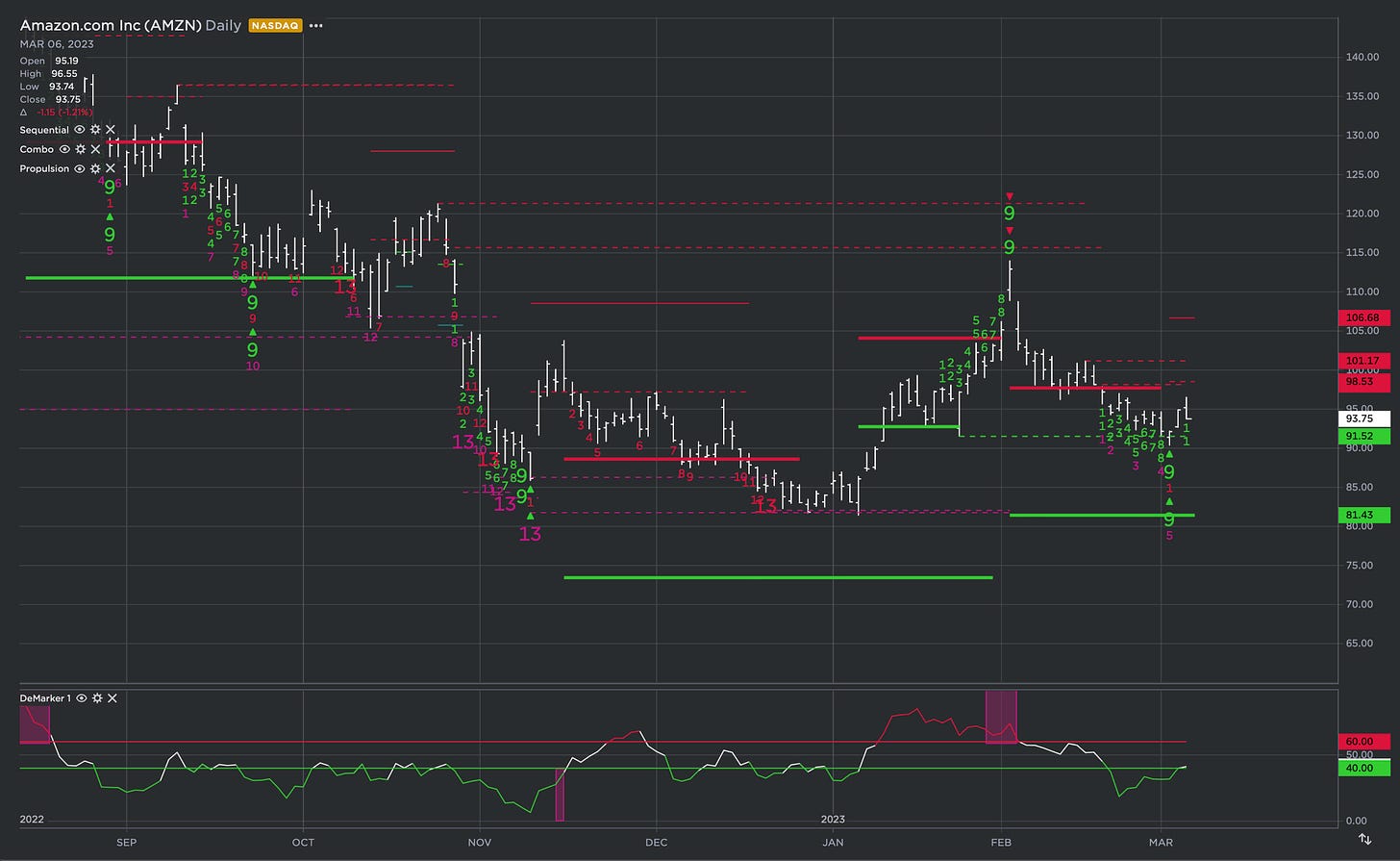The height and width of the screenshot is (861, 1400).
Task: Click the Amazon.com Inc (AMZN) symbol title
Action: click(x=111, y=26)
